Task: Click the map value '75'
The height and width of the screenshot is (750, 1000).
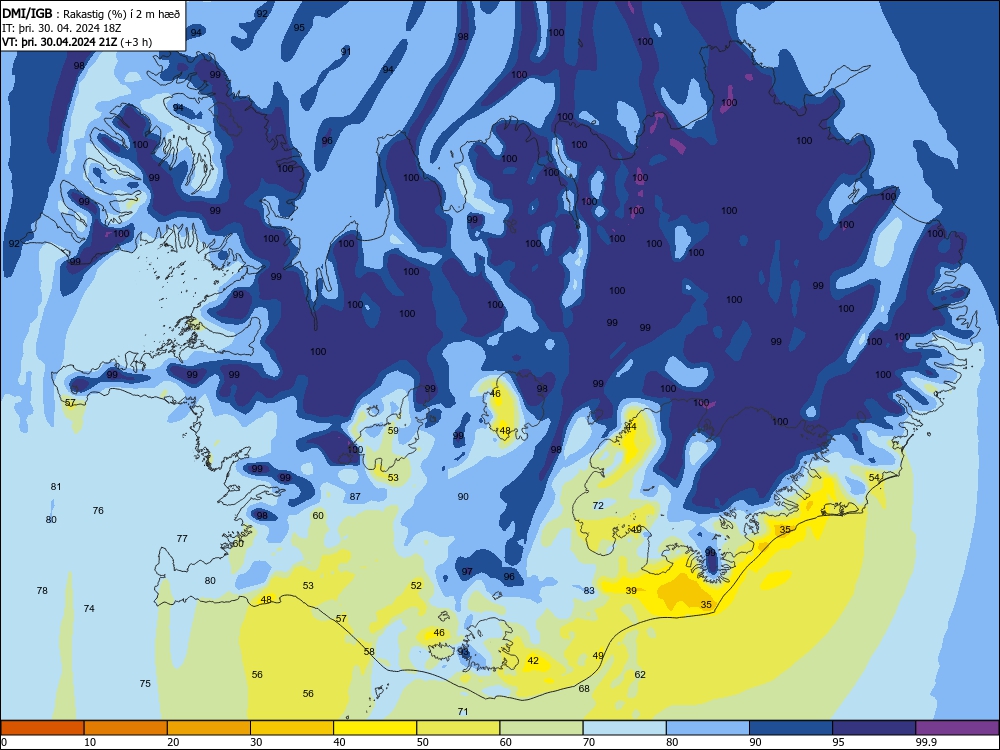Action: pyautogui.click(x=145, y=683)
